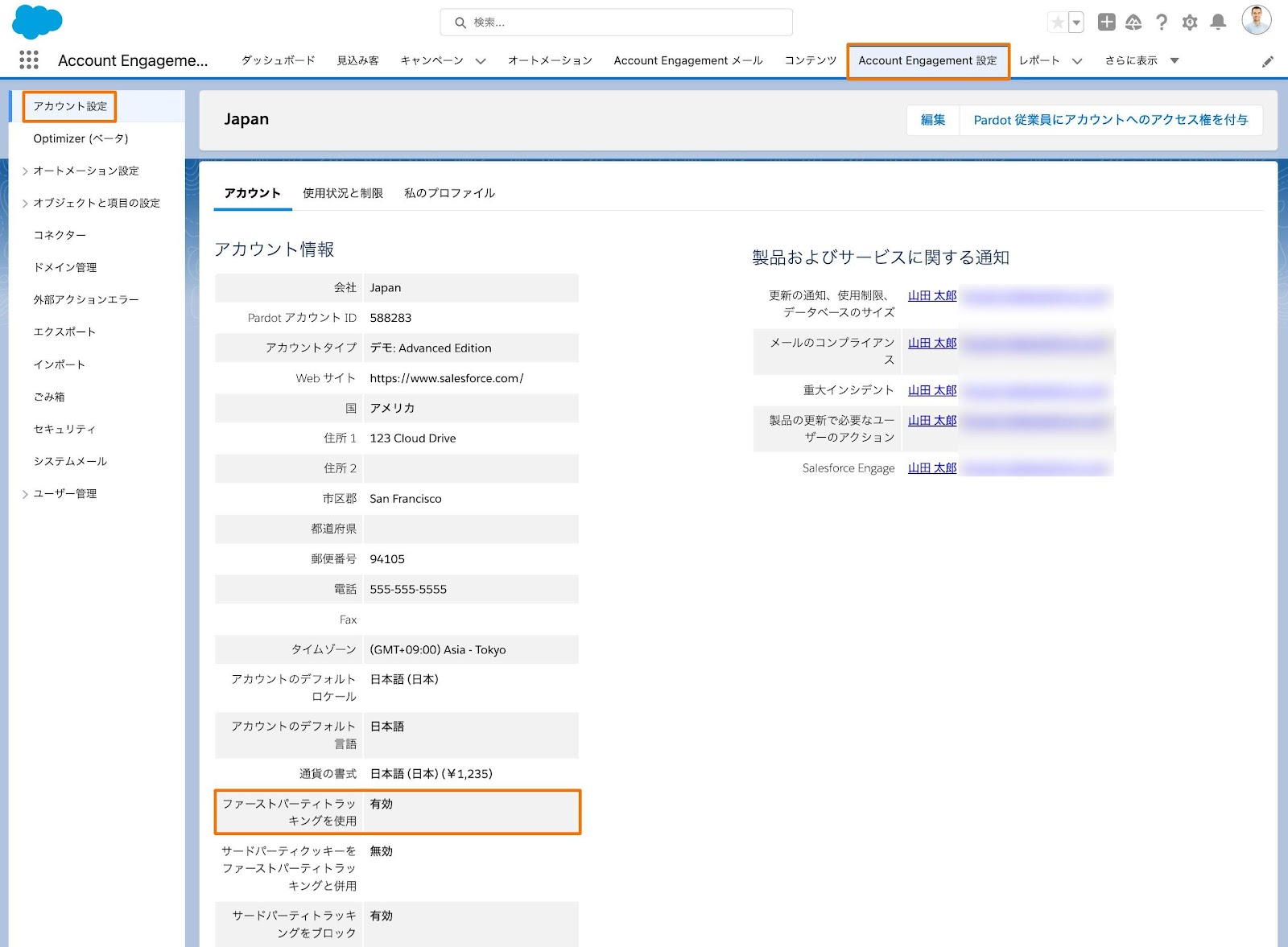Open 山田 太郎 link for 製品の更新で必要なユーザーのアクション
Screen dimensions: 1288x947
932,421
